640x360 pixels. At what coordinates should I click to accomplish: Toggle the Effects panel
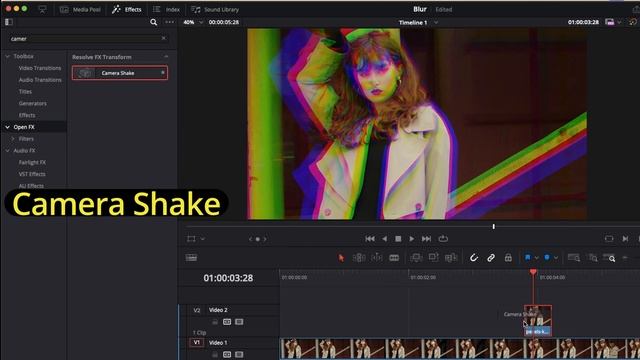click(127, 9)
